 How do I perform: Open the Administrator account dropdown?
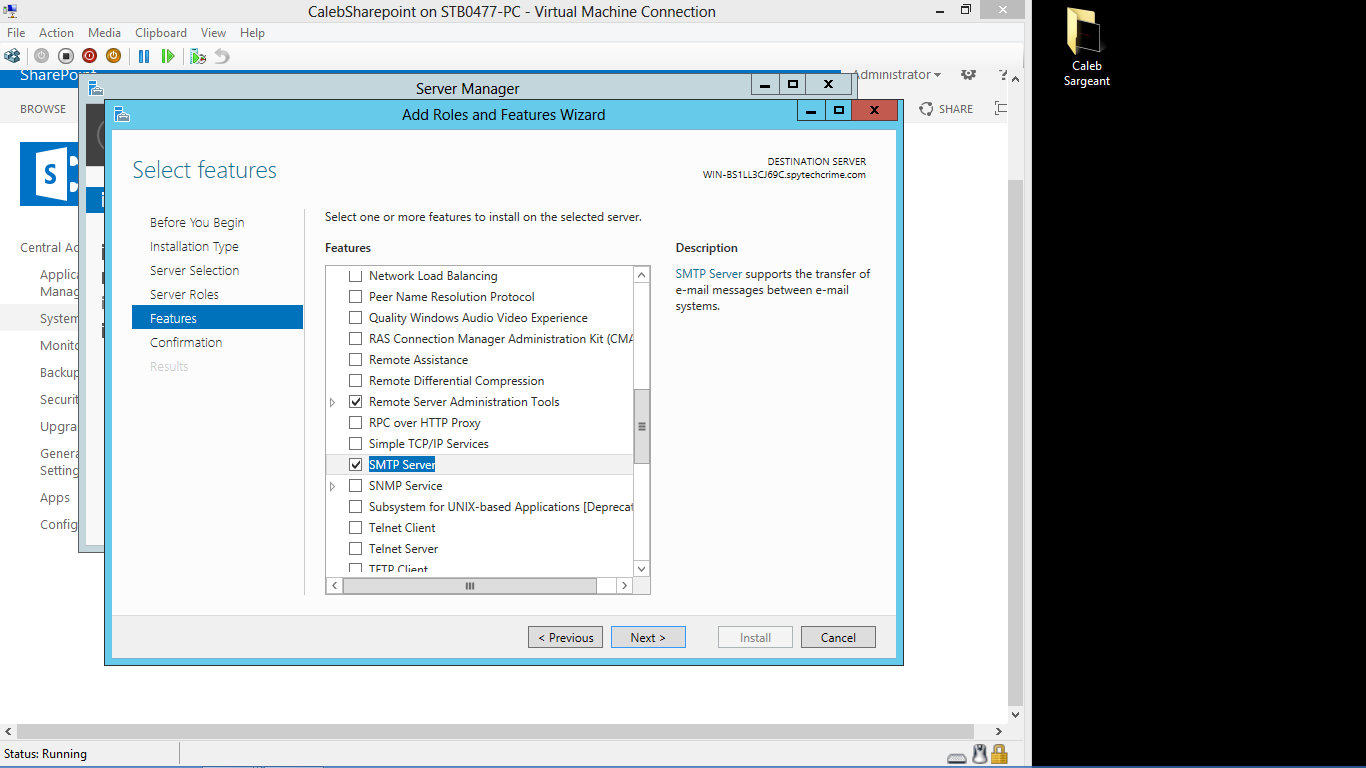tap(896, 75)
